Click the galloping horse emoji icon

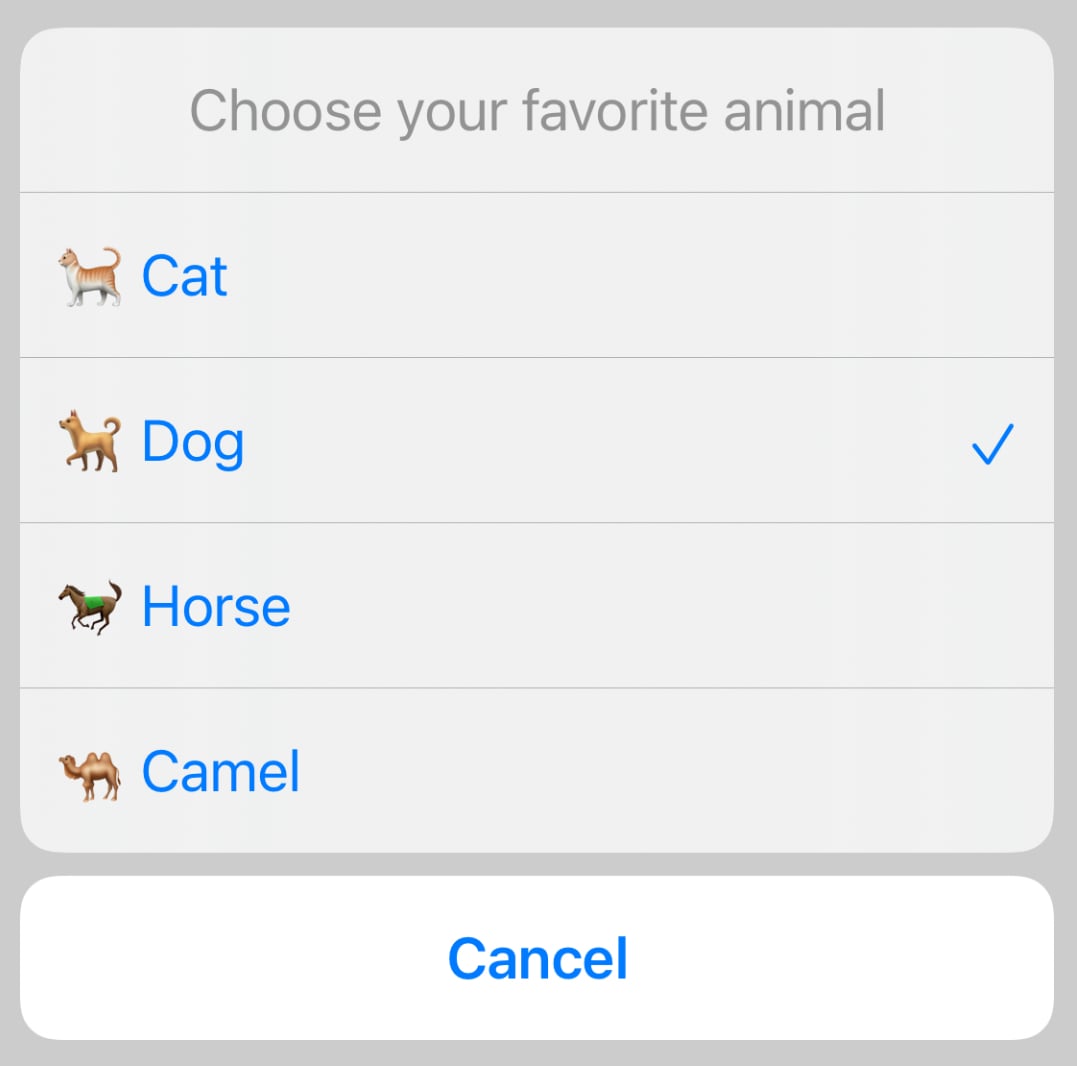[x=89, y=607]
